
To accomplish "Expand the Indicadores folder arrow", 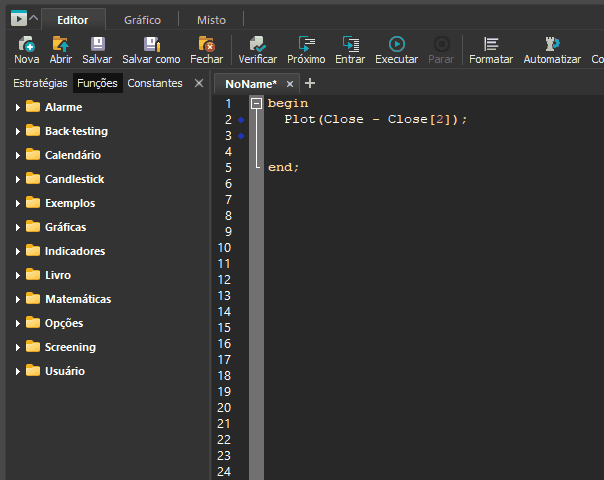I will point(17,252).
